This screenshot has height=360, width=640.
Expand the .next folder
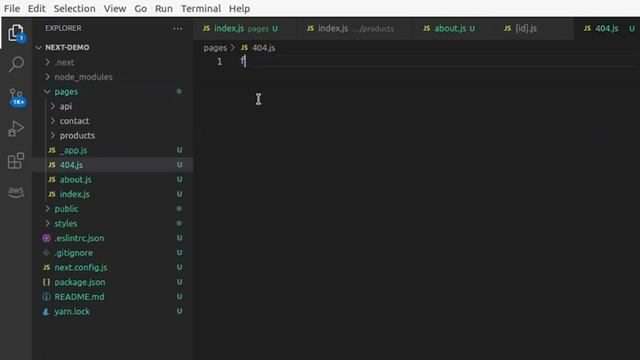click(x=47, y=62)
